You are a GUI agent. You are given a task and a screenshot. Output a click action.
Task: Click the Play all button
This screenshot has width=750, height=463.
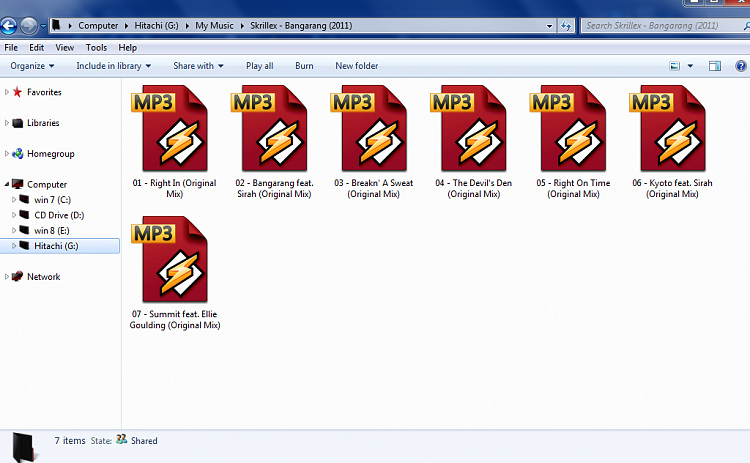point(260,66)
